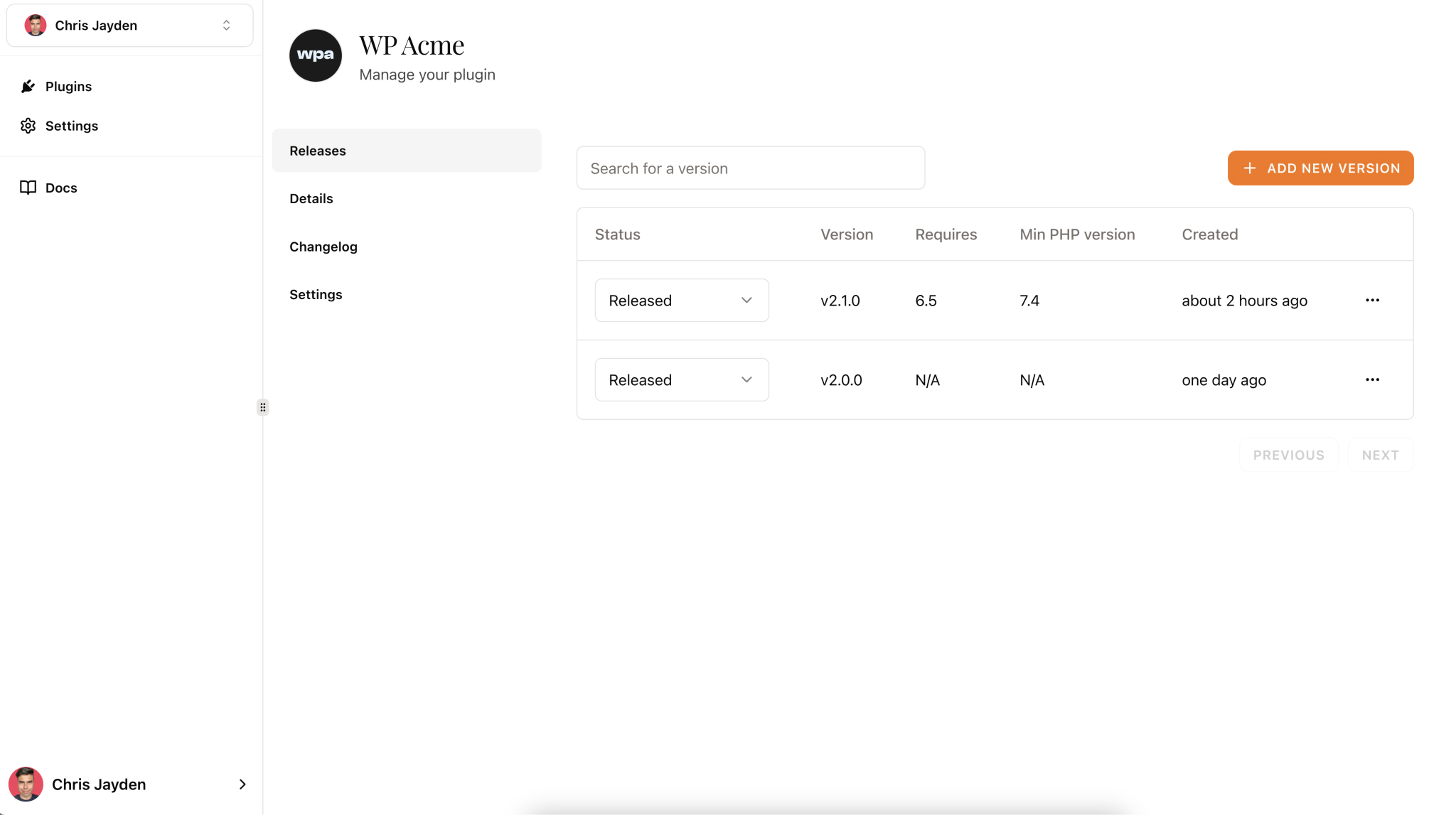
Task: Click the ADD NEW VERSION button
Action: pos(1320,168)
